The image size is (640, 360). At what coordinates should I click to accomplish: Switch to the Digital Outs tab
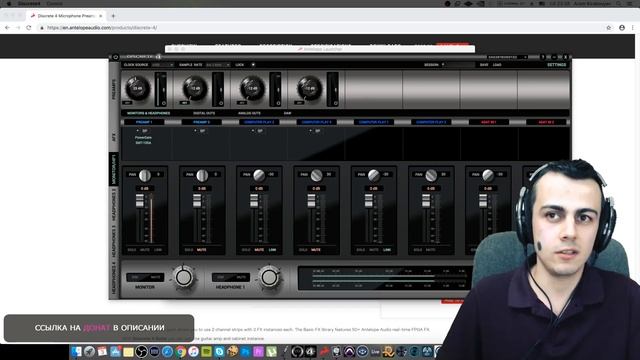pos(204,113)
